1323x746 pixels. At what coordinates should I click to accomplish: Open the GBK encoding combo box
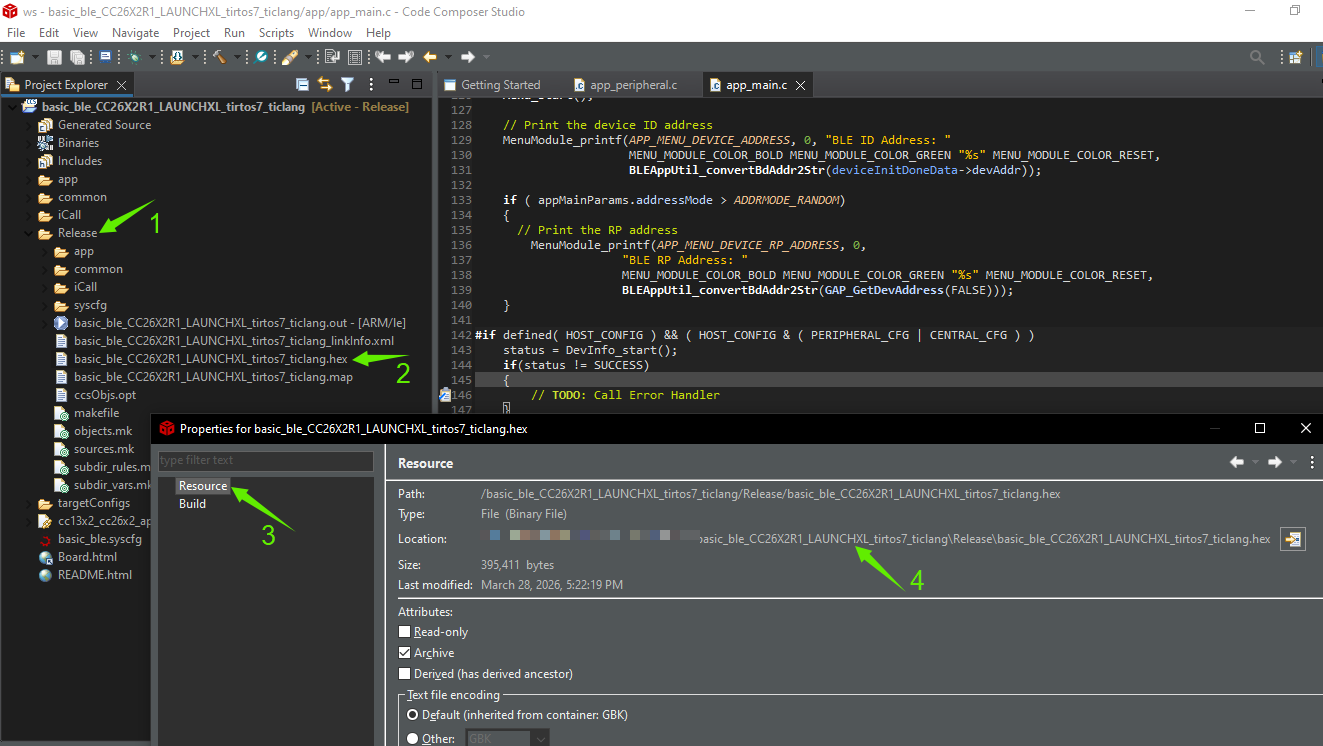pos(507,739)
